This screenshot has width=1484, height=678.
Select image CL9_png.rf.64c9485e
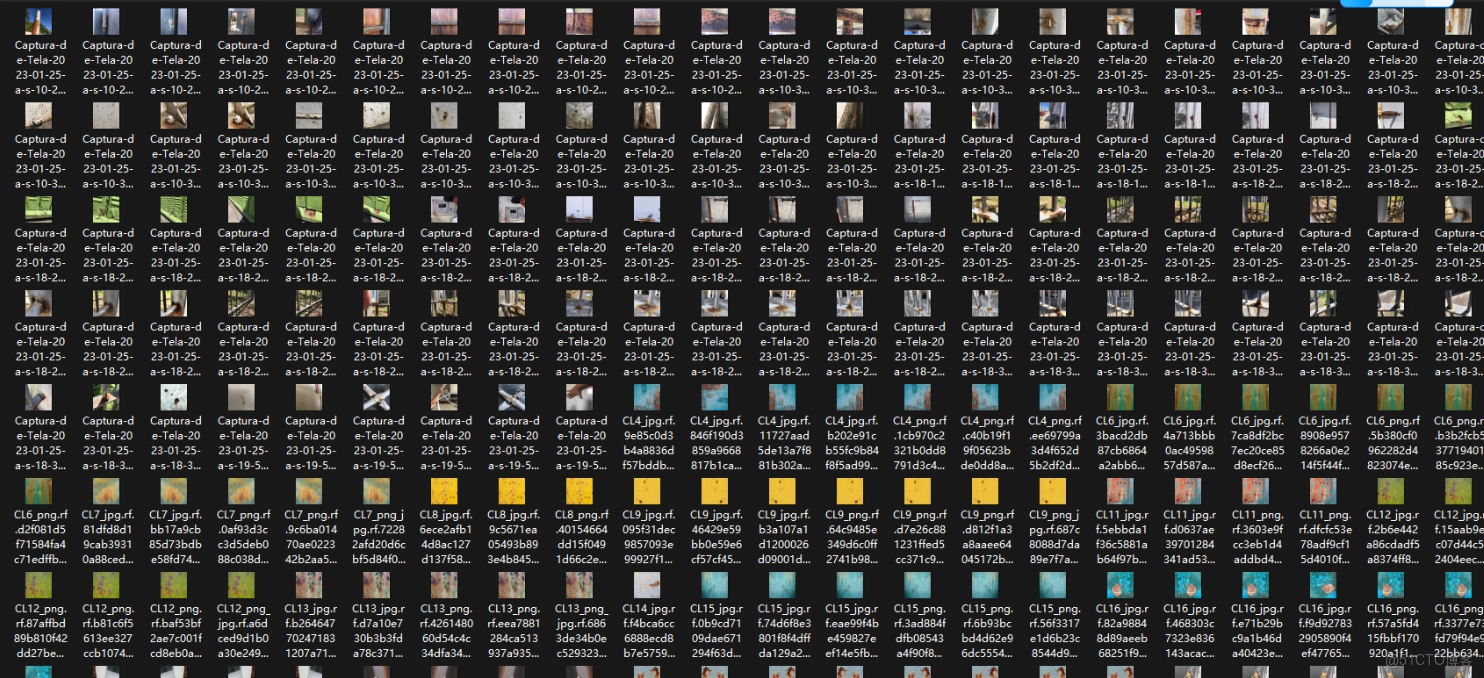(x=850, y=492)
